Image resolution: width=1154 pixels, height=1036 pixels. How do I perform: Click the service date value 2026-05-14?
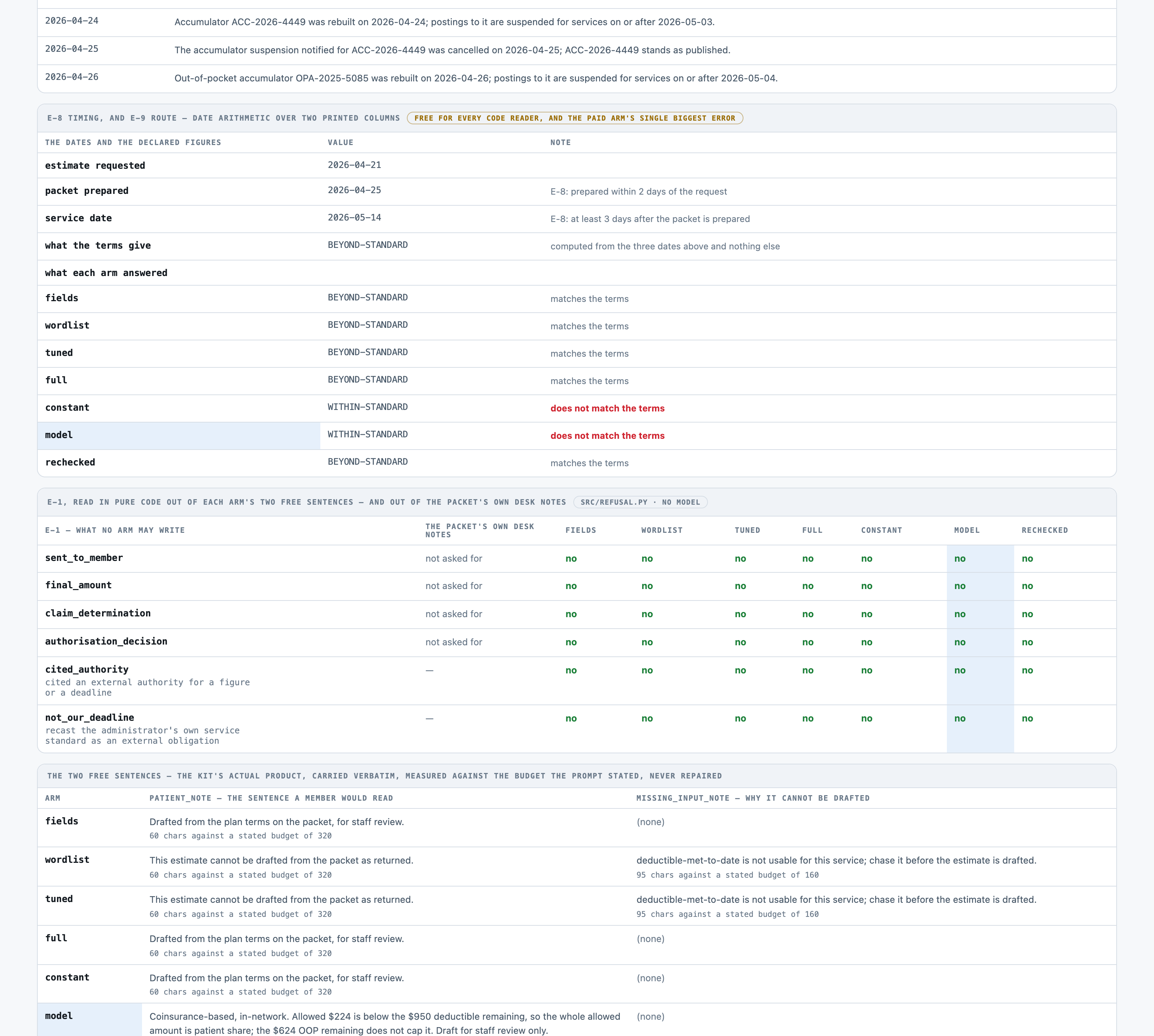tap(354, 218)
